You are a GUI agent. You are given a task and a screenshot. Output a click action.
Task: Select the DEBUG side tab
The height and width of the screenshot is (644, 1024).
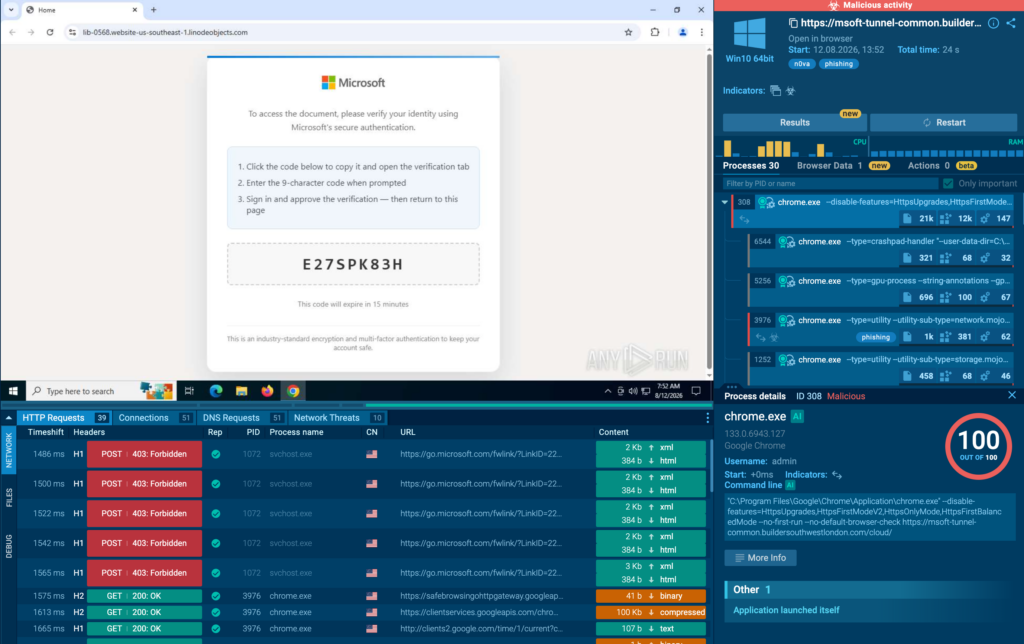click(x=8, y=546)
